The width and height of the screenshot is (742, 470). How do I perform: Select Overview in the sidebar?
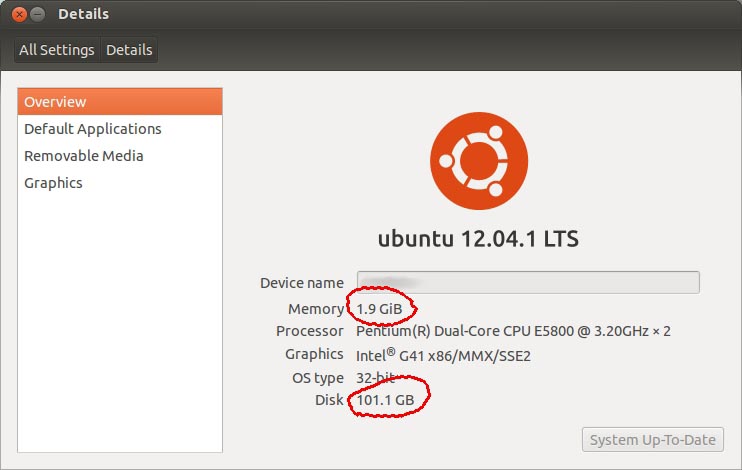[x=120, y=102]
